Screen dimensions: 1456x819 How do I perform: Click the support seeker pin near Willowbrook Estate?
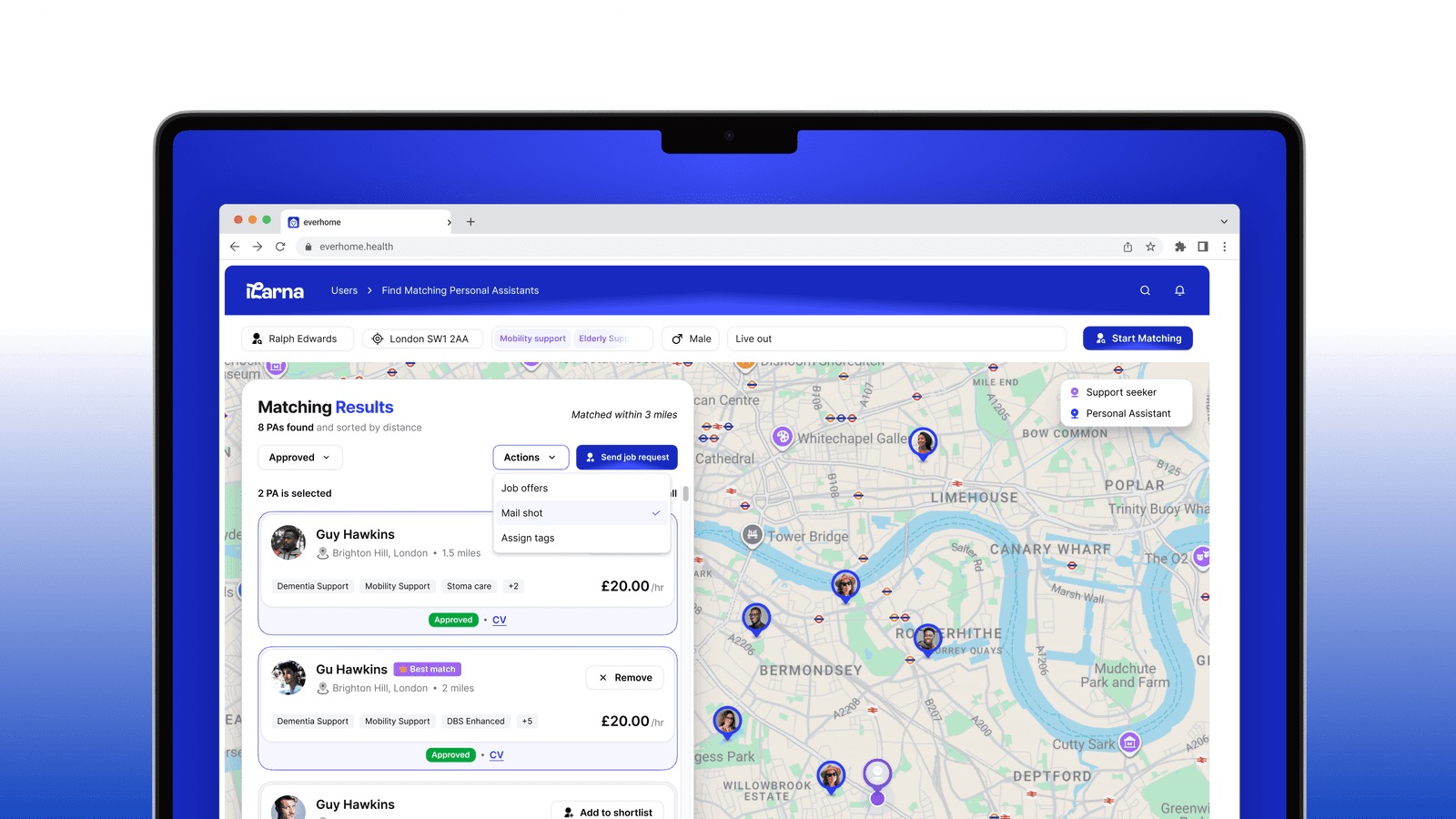[x=877, y=782]
